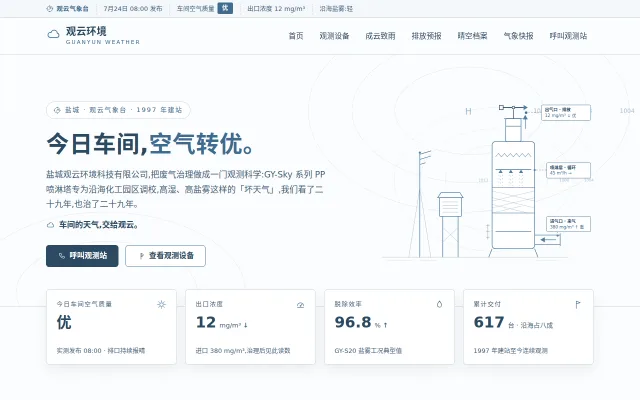Click the instrument shelter box illustration
The image size is (640, 400).
[450, 205]
